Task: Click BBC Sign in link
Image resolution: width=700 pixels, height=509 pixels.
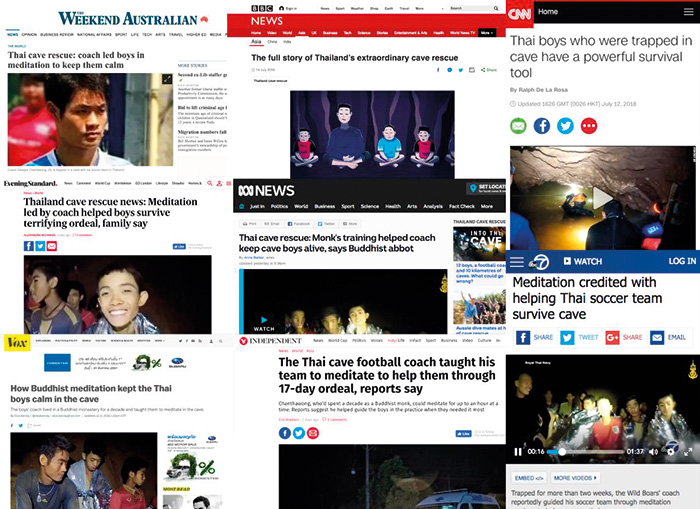Action: 288,8
